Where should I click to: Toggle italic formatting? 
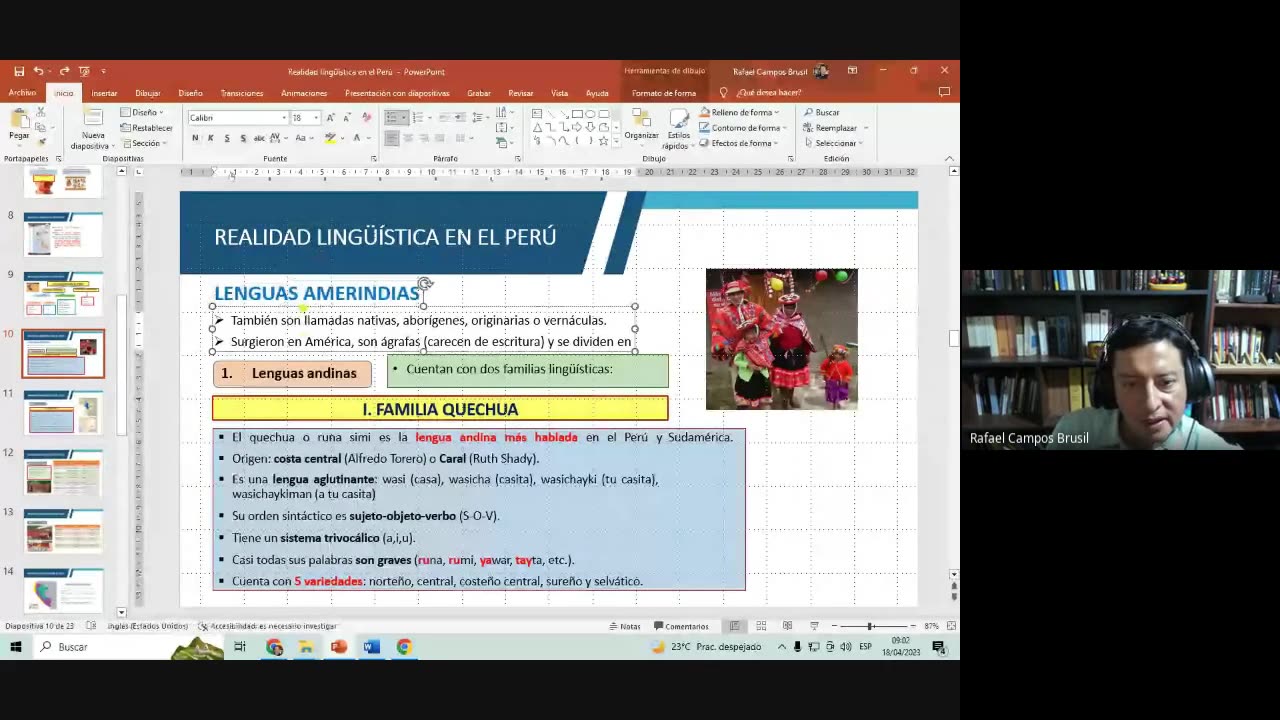coord(210,138)
